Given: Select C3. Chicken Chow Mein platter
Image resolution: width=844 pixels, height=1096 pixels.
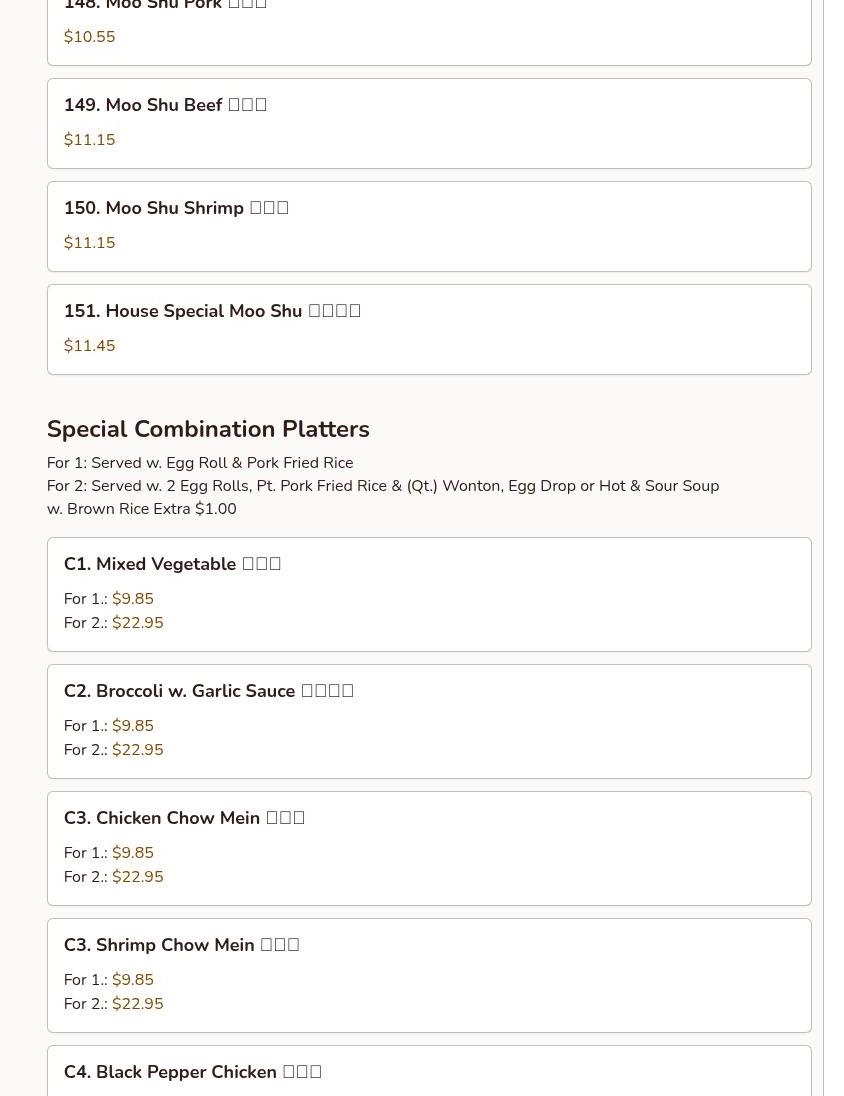Looking at the screenshot, I should [429, 849].
